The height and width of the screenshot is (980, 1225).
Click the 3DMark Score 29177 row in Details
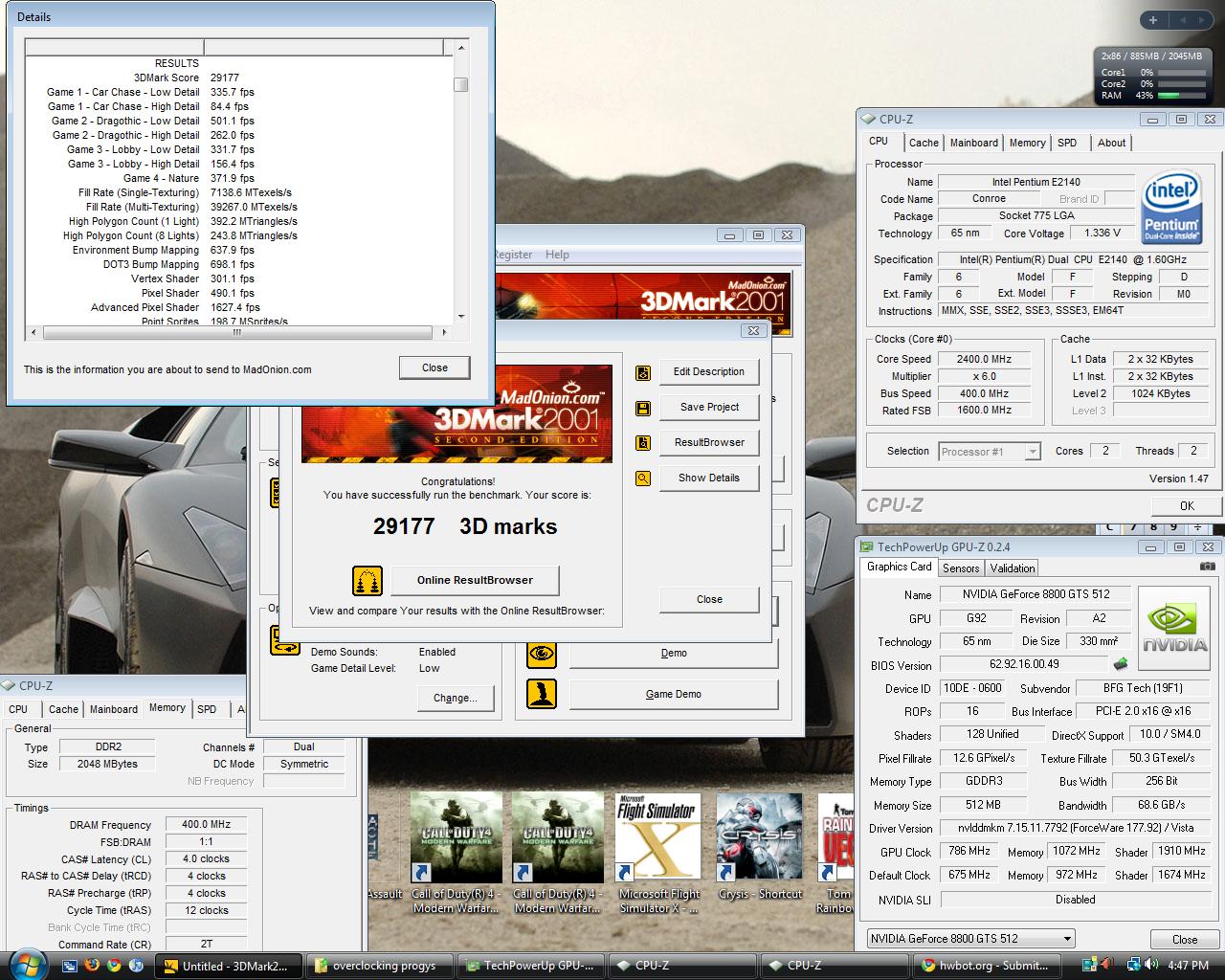[239, 78]
